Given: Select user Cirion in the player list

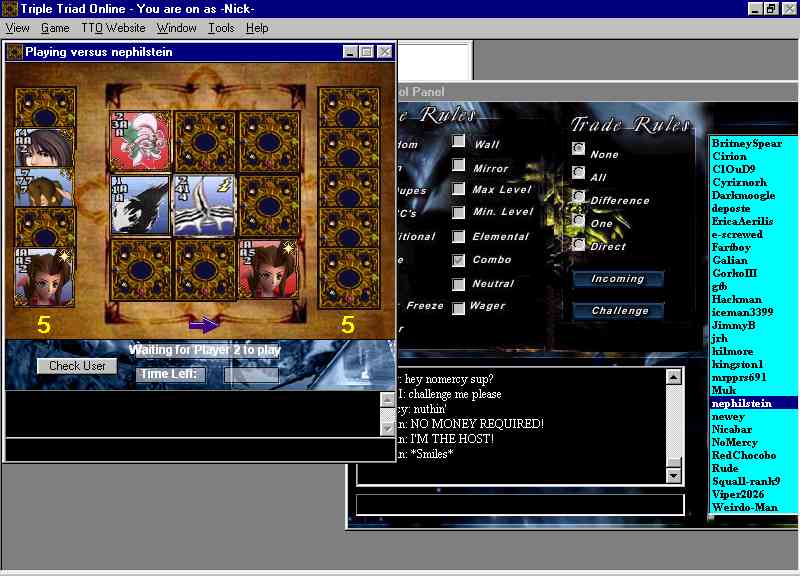Looking at the screenshot, I should coord(730,156).
